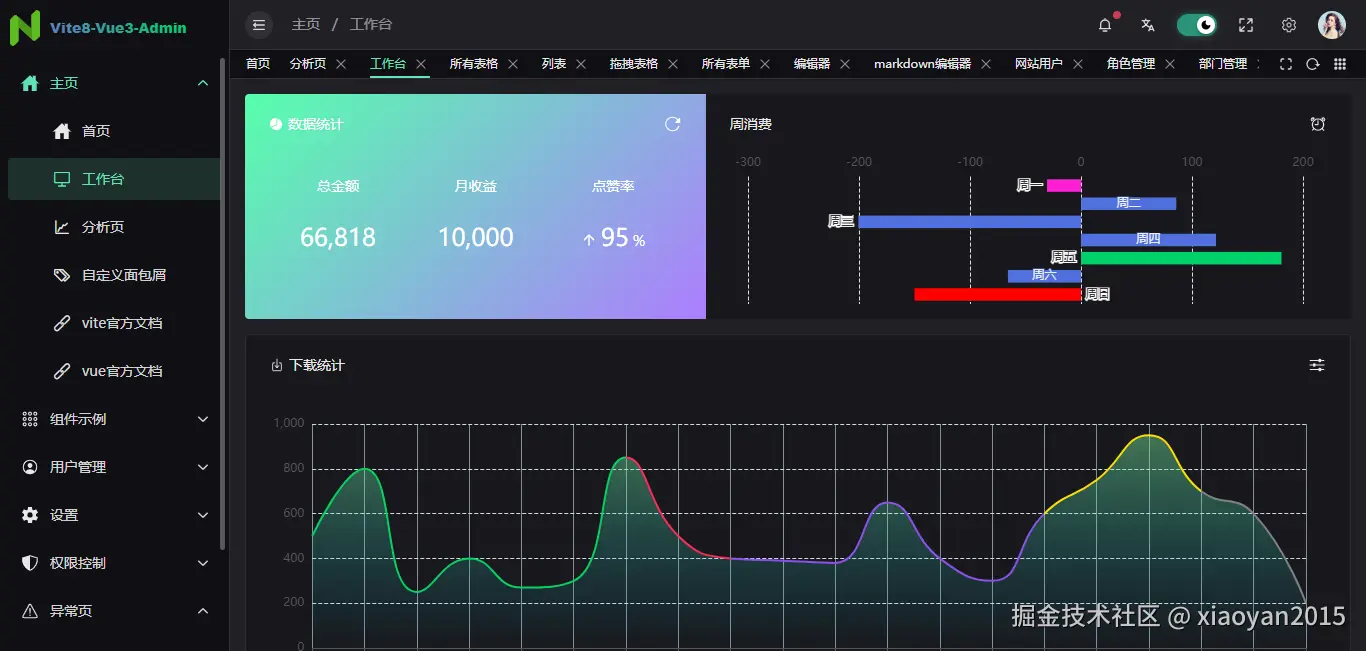
Task: Click the sidebar vertical scrollbar
Action: (x=223, y=304)
